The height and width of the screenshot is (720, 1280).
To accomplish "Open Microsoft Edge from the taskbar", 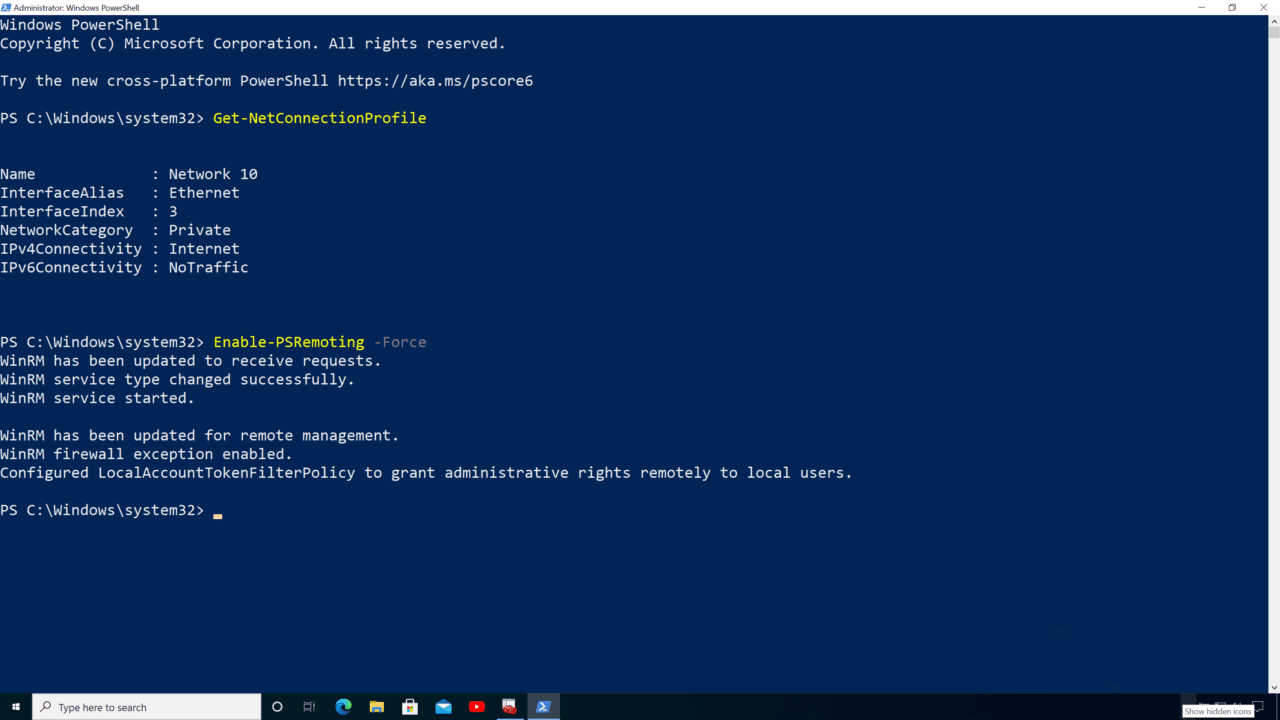I will [x=343, y=707].
